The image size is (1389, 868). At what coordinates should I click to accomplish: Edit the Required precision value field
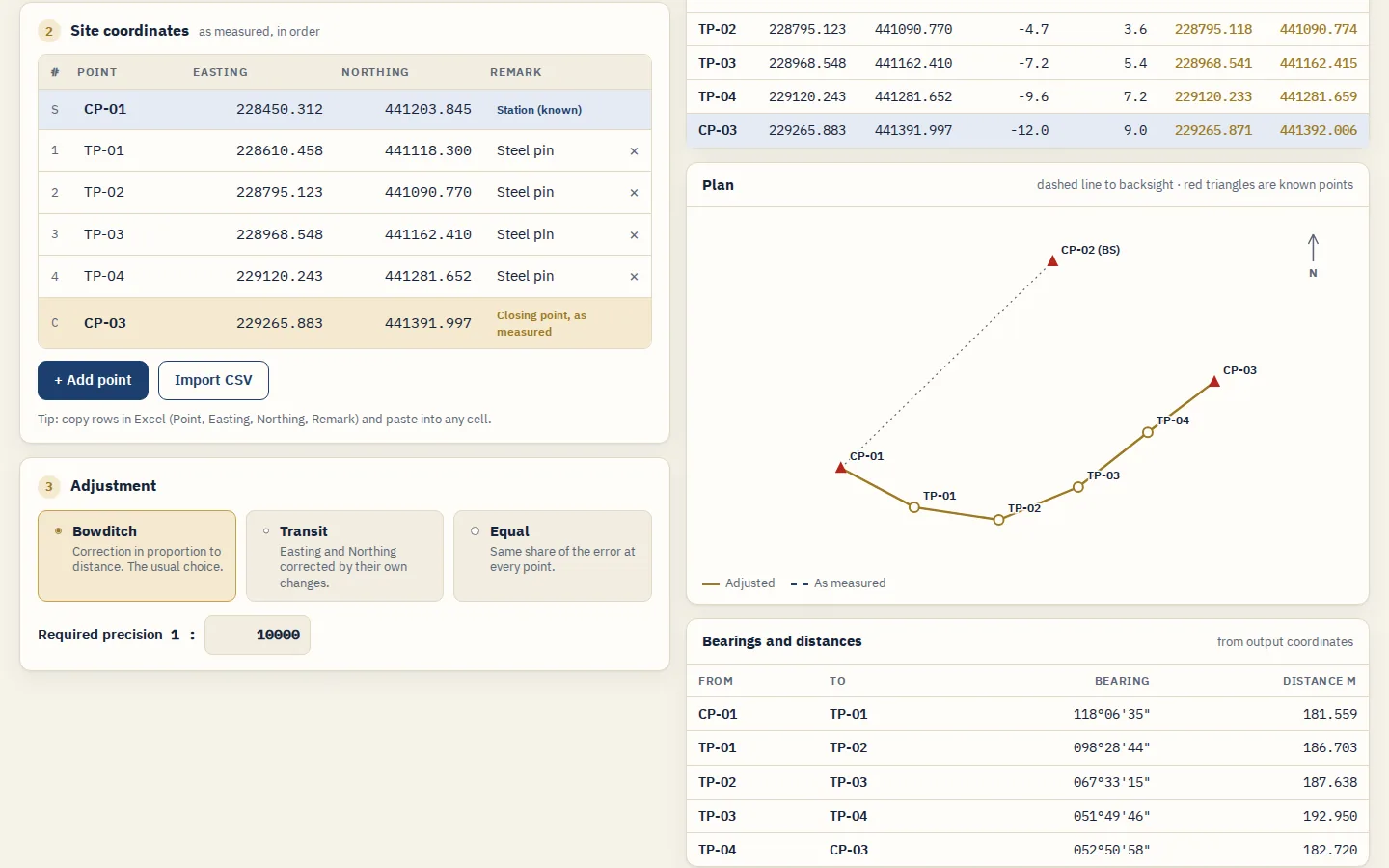tap(258, 635)
